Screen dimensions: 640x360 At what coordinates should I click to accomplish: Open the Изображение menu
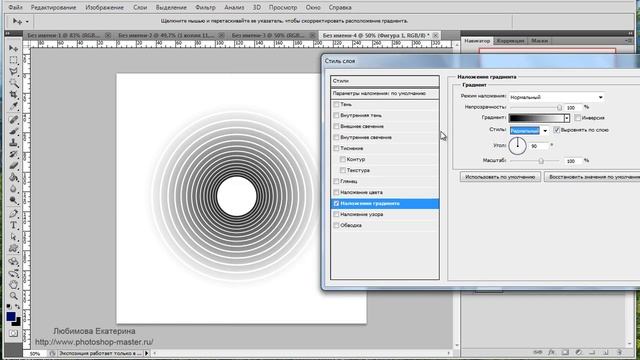tap(104, 7)
